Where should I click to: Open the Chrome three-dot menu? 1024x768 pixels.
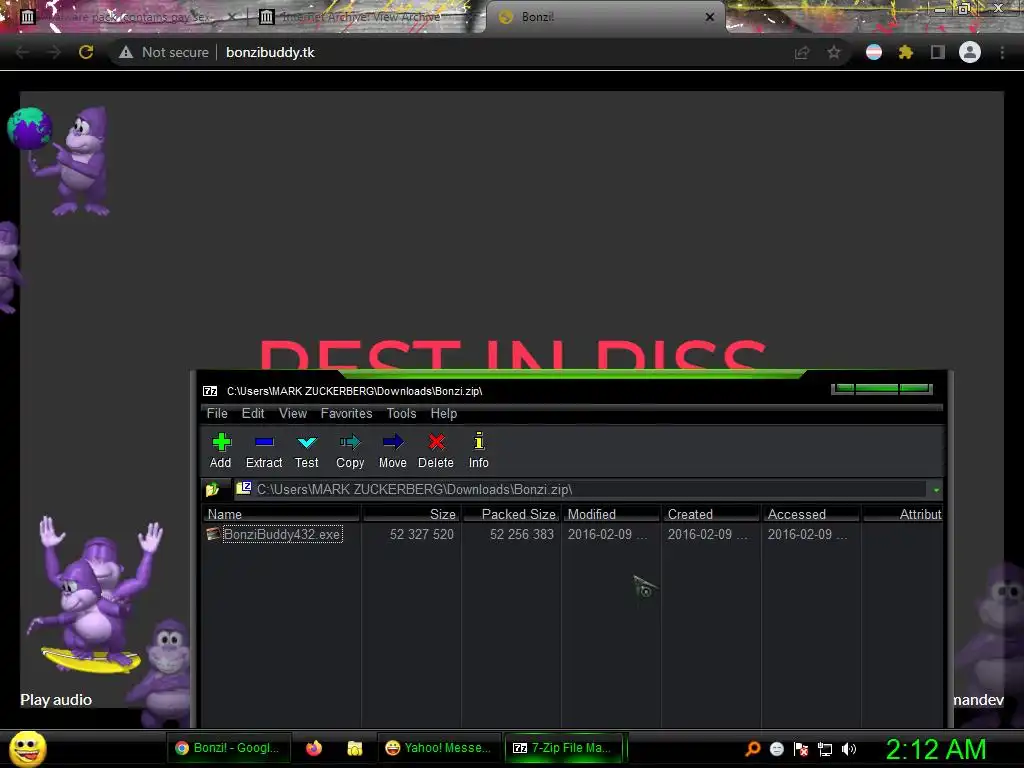tap(1002, 52)
